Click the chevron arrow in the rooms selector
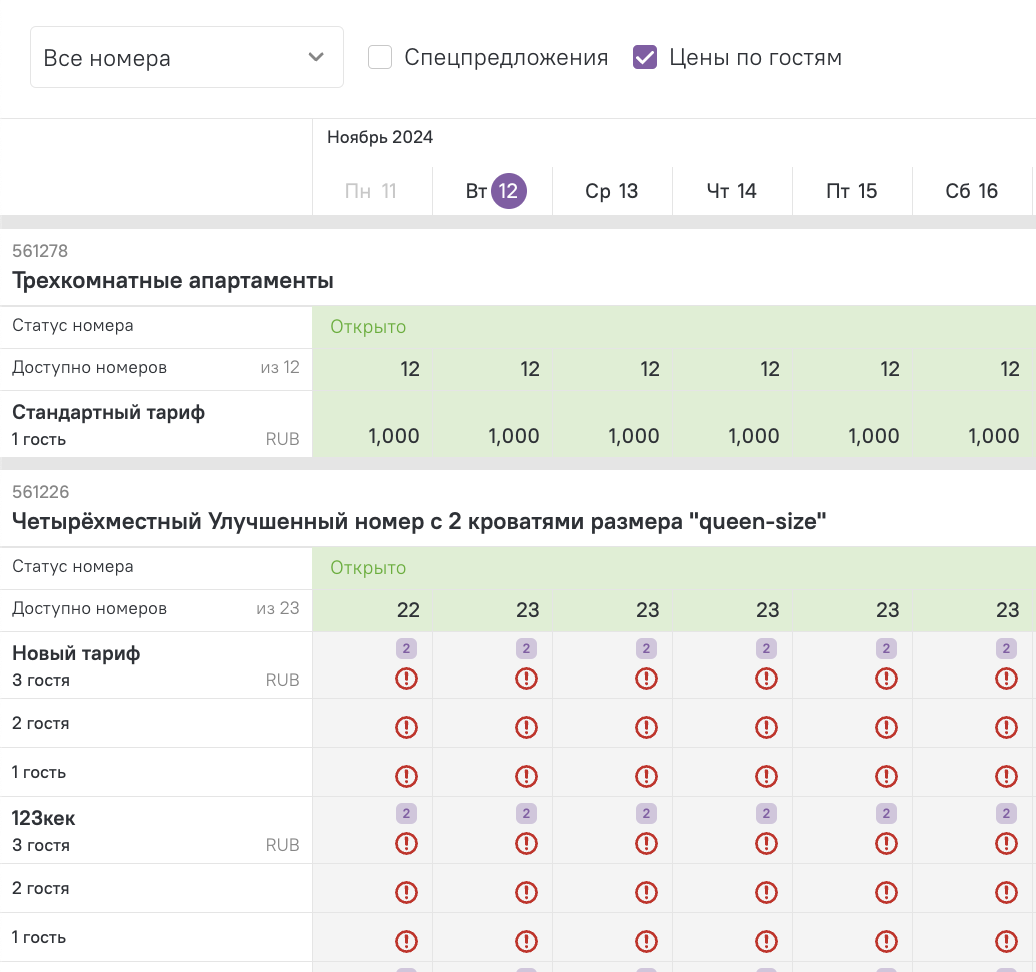Viewport: 1036px width, 972px height. click(316, 57)
